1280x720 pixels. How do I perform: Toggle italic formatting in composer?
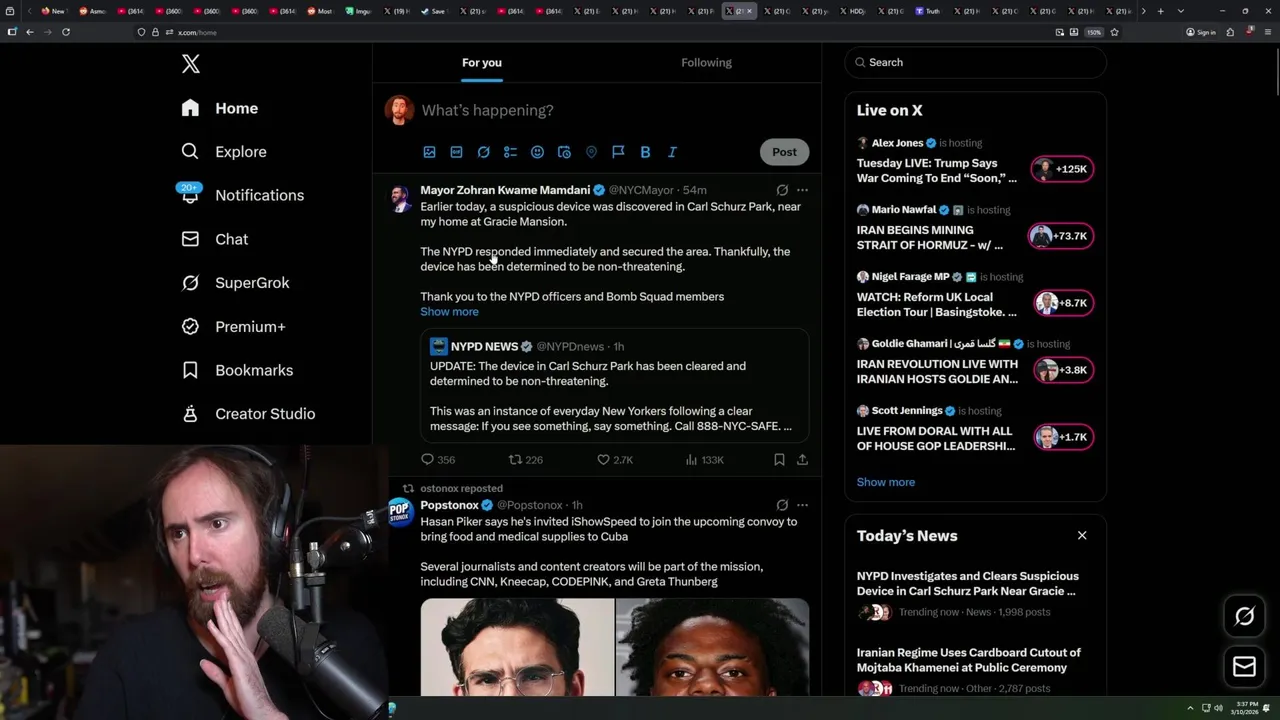coord(672,152)
